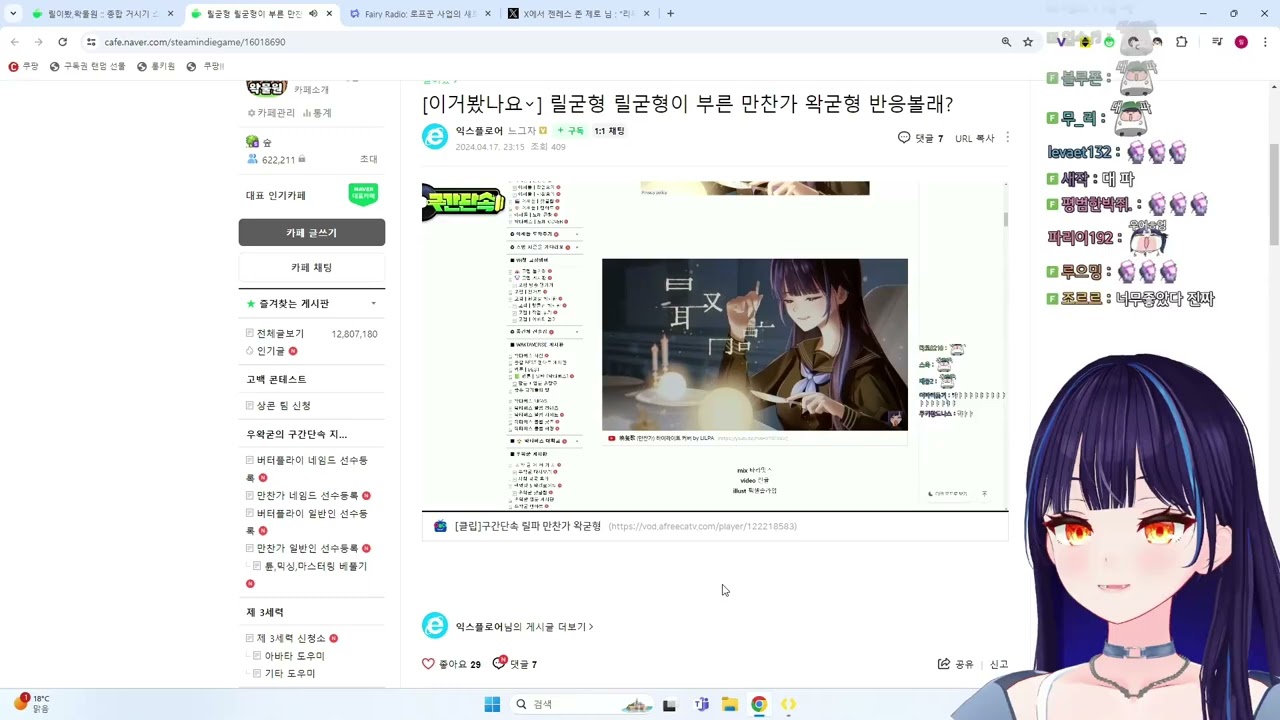Open Teams icon in the taskbar
Screen dimensions: 1280x720
pyautogui.click(x=701, y=704)
